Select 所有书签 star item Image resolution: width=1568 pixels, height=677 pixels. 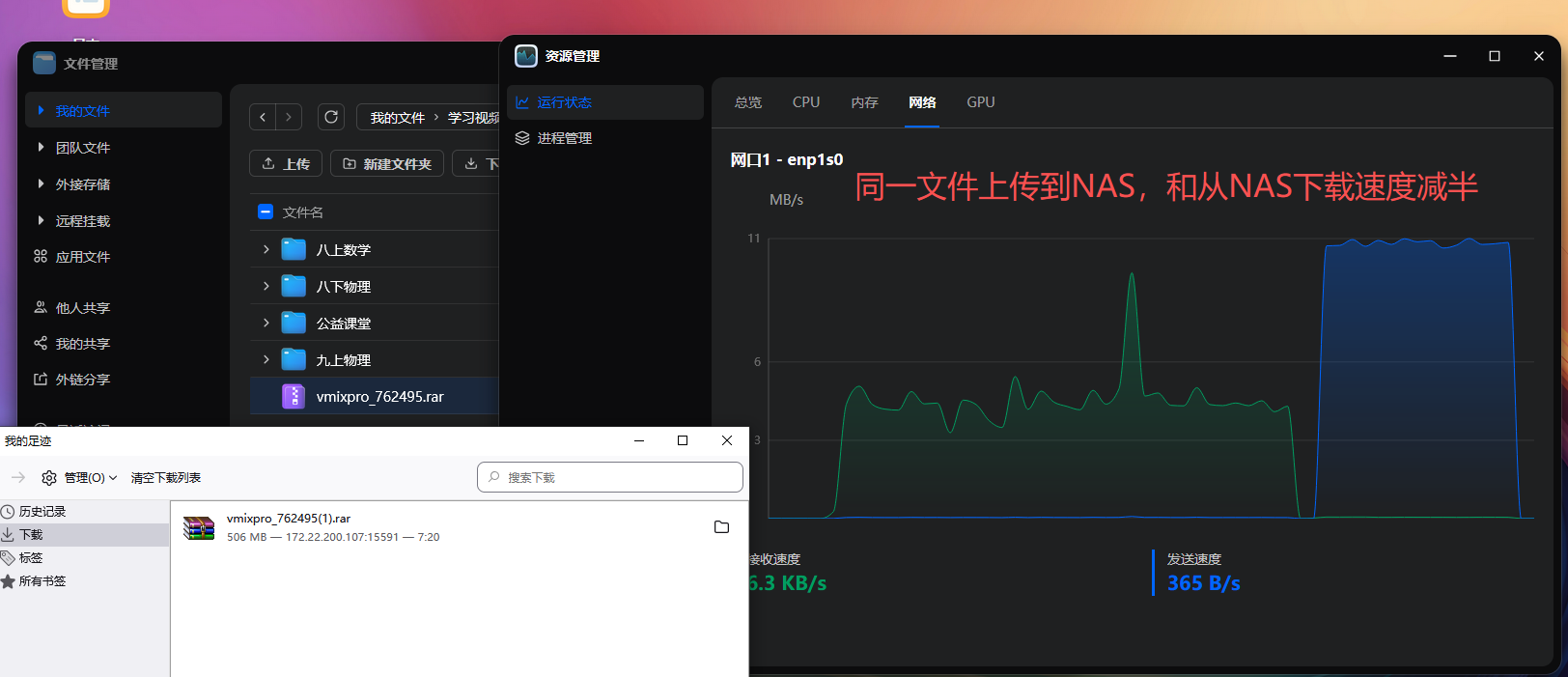(42, 581)
